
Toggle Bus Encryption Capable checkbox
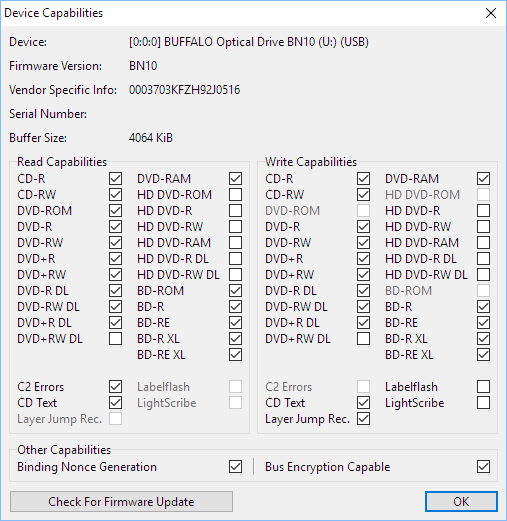pyautogui.click(x=483, y=467)
